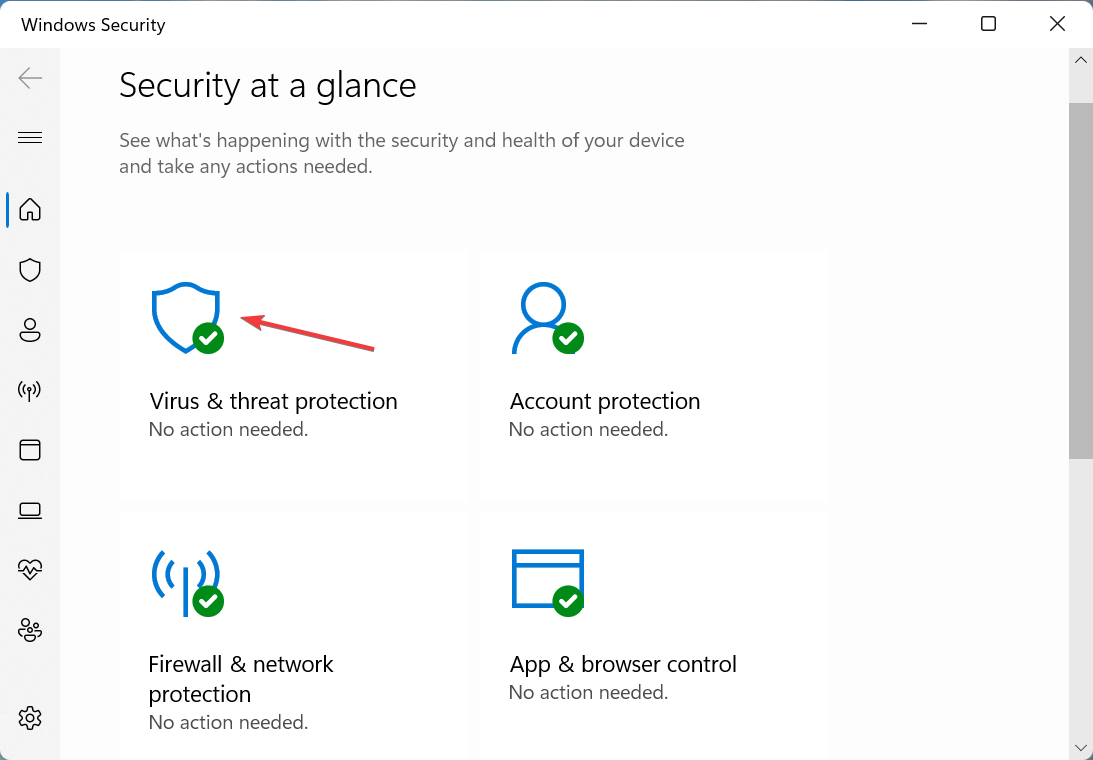Open the Account protection tile icon
Screen dimensions: 1093x760
pos(547,318)
